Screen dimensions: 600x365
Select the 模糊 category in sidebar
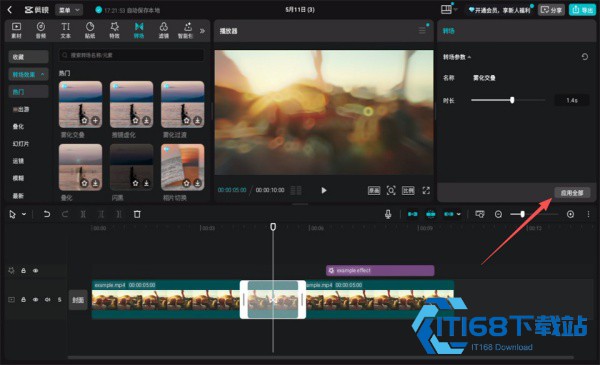click(x=18, y=178)
